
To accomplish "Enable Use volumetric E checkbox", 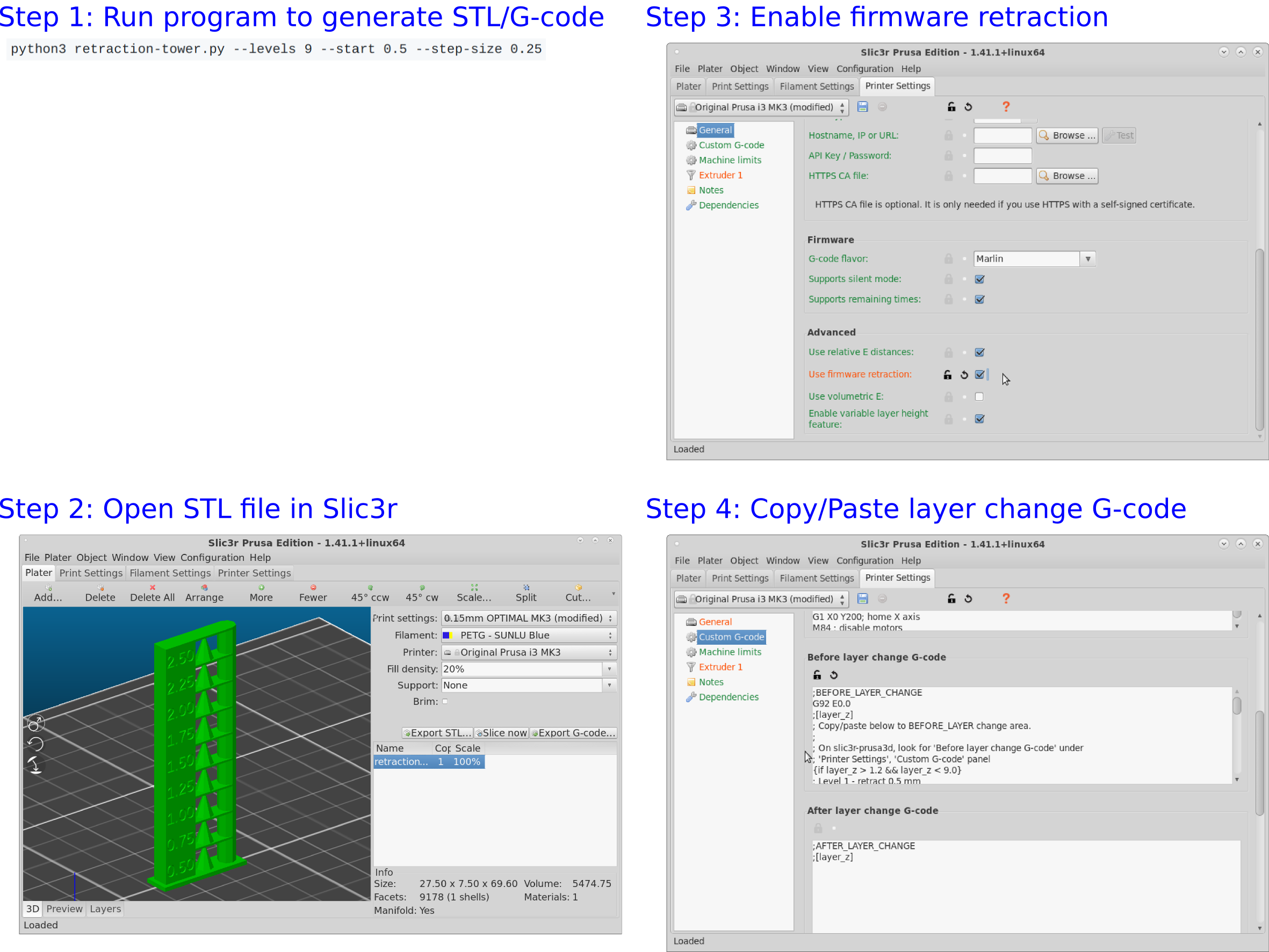I will click(x=979, y=396).
